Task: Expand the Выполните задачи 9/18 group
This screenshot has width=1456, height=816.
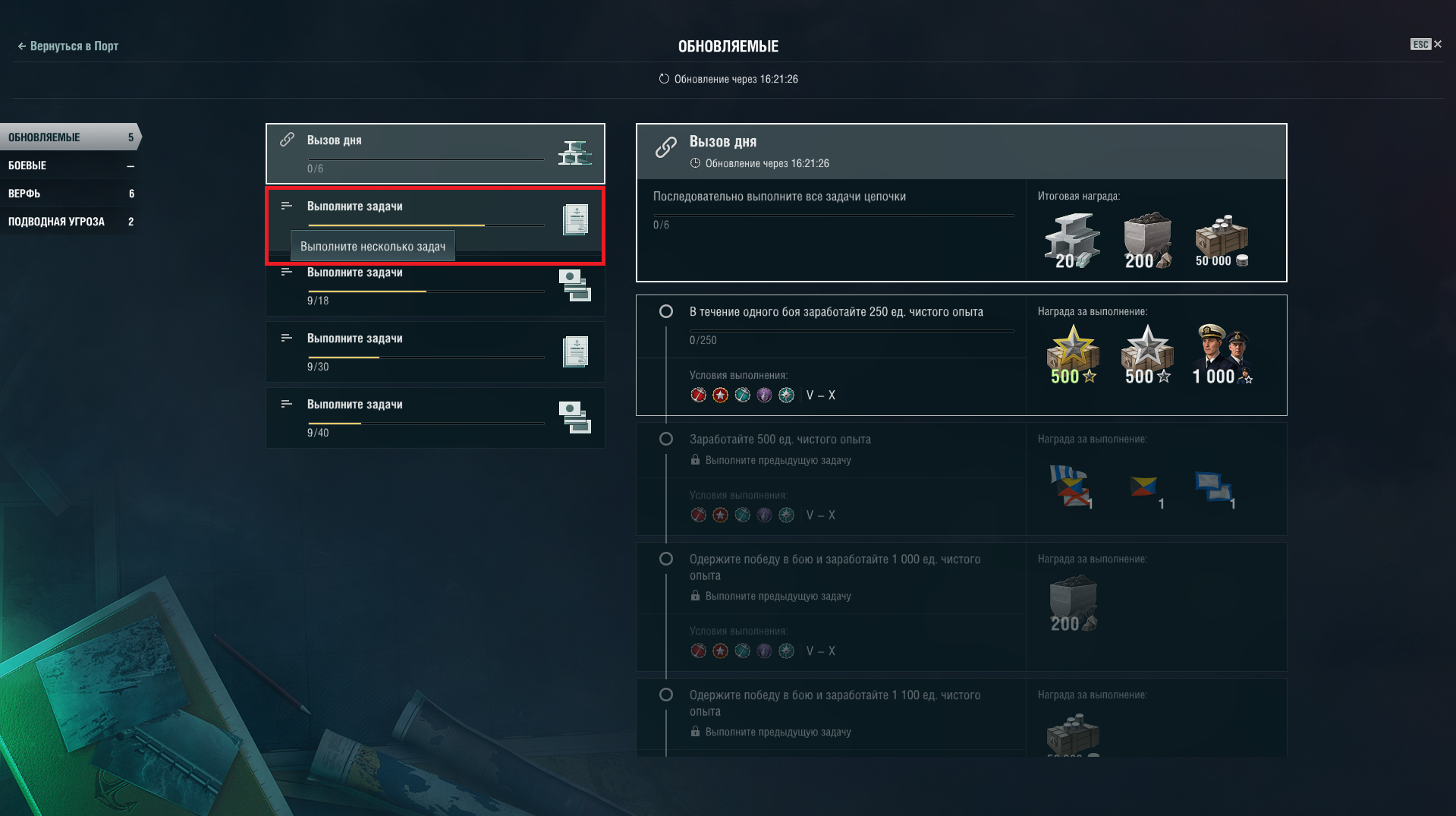Action: point(435,286)
